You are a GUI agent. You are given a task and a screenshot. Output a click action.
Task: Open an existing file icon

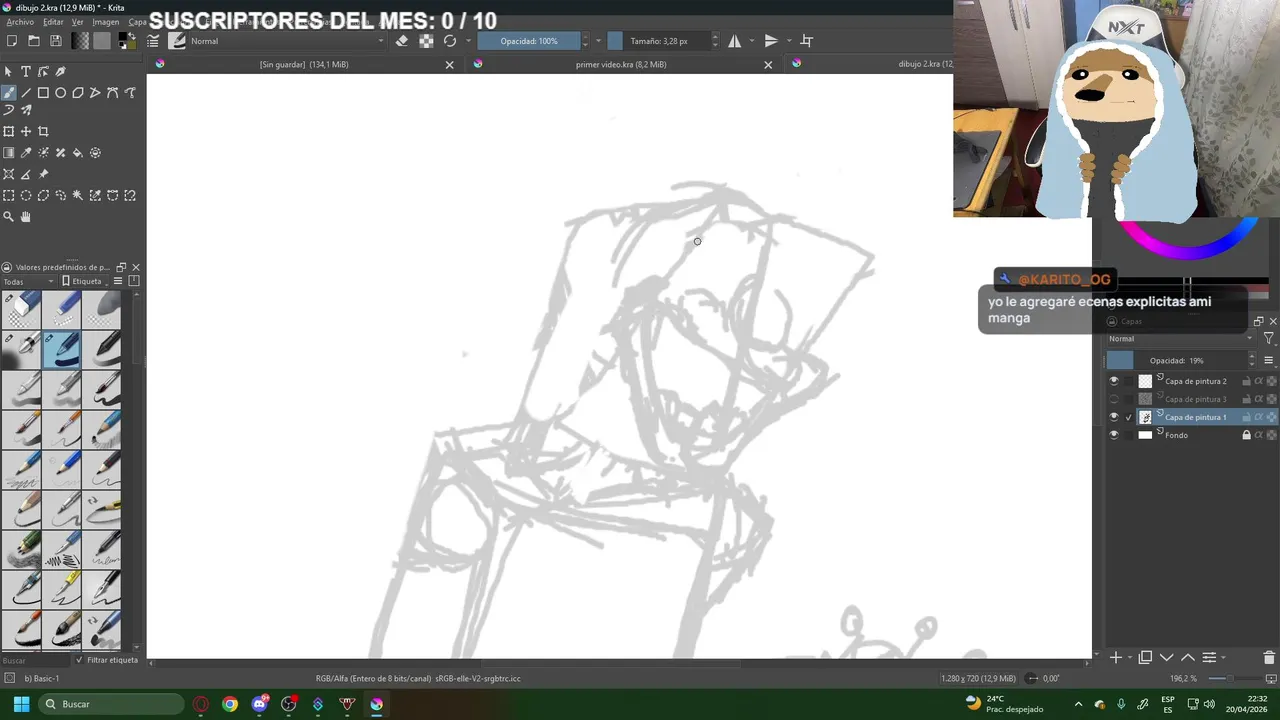tap(34, 41)
